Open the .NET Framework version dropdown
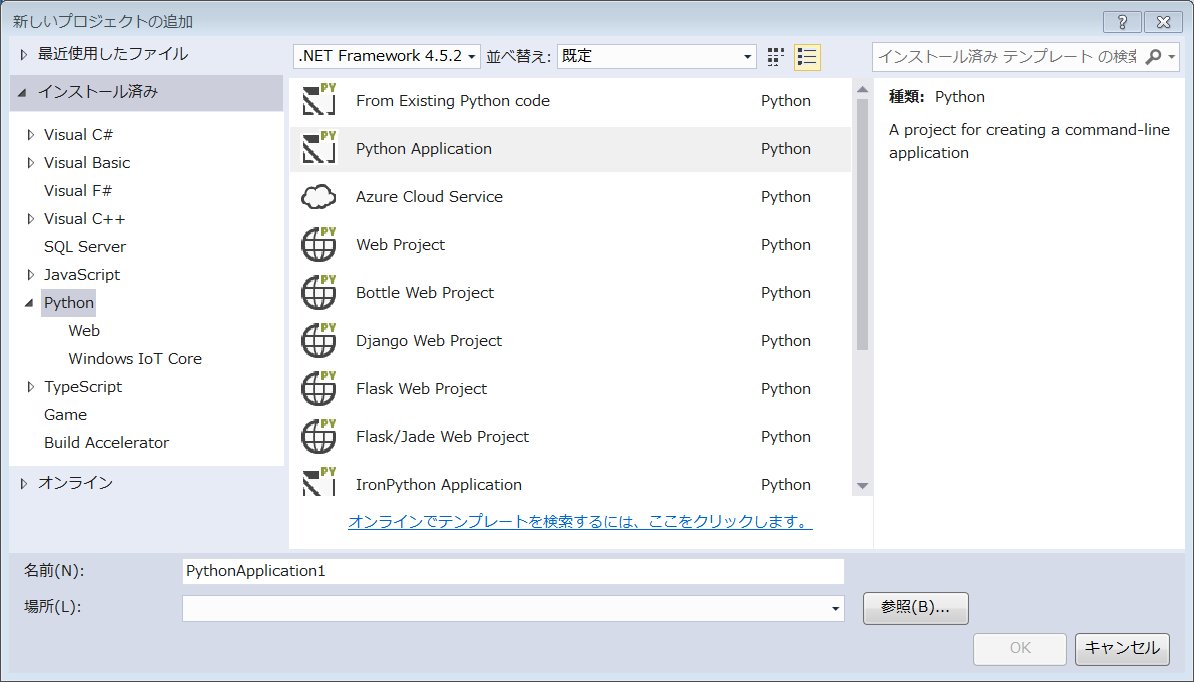This screenshot has height=682, width=1194. tap(387, 57)
